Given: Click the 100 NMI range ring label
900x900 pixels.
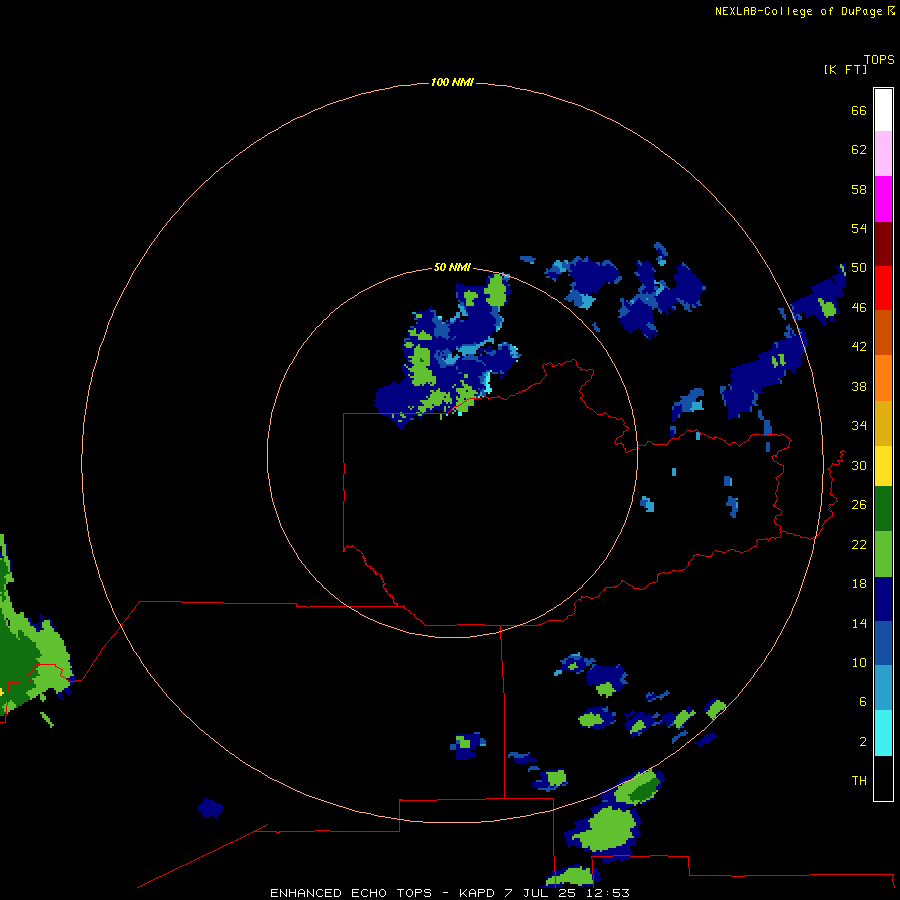Looking at the screenshot, I should coord(452,83).
